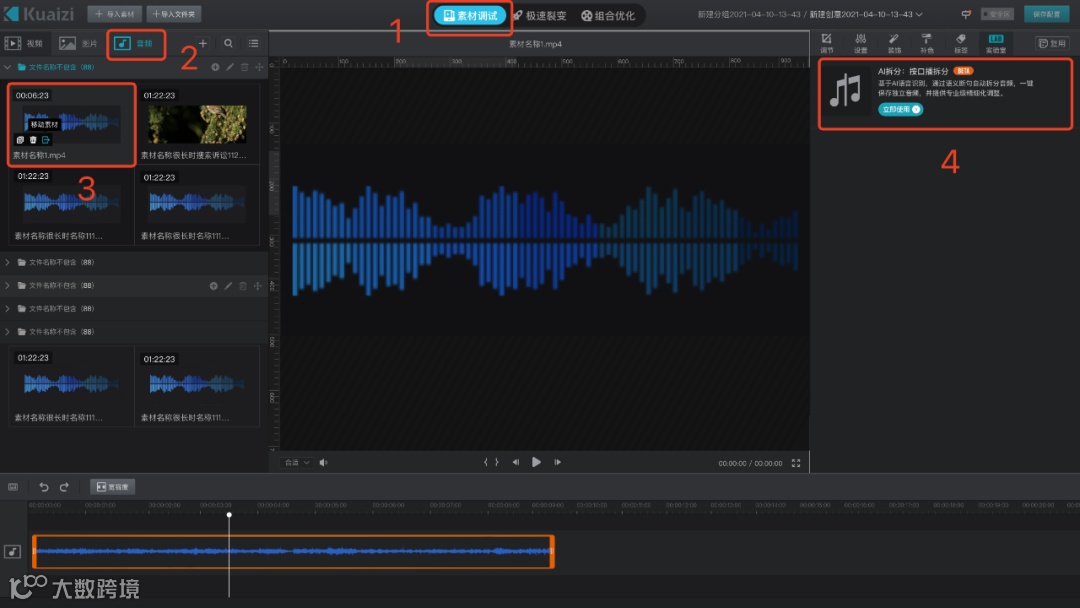
Task: Click the 复用 reuse button
Action: click(x=1052, y=43)
